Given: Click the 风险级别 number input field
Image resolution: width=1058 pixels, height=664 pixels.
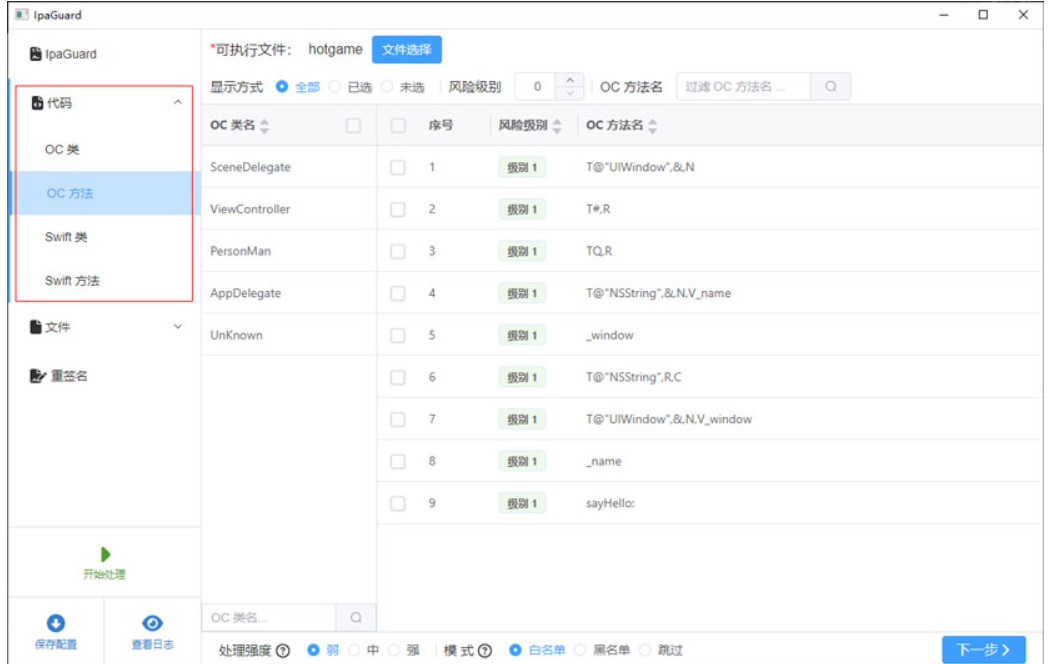Looking at the screenshot, I should pos(537,86).
